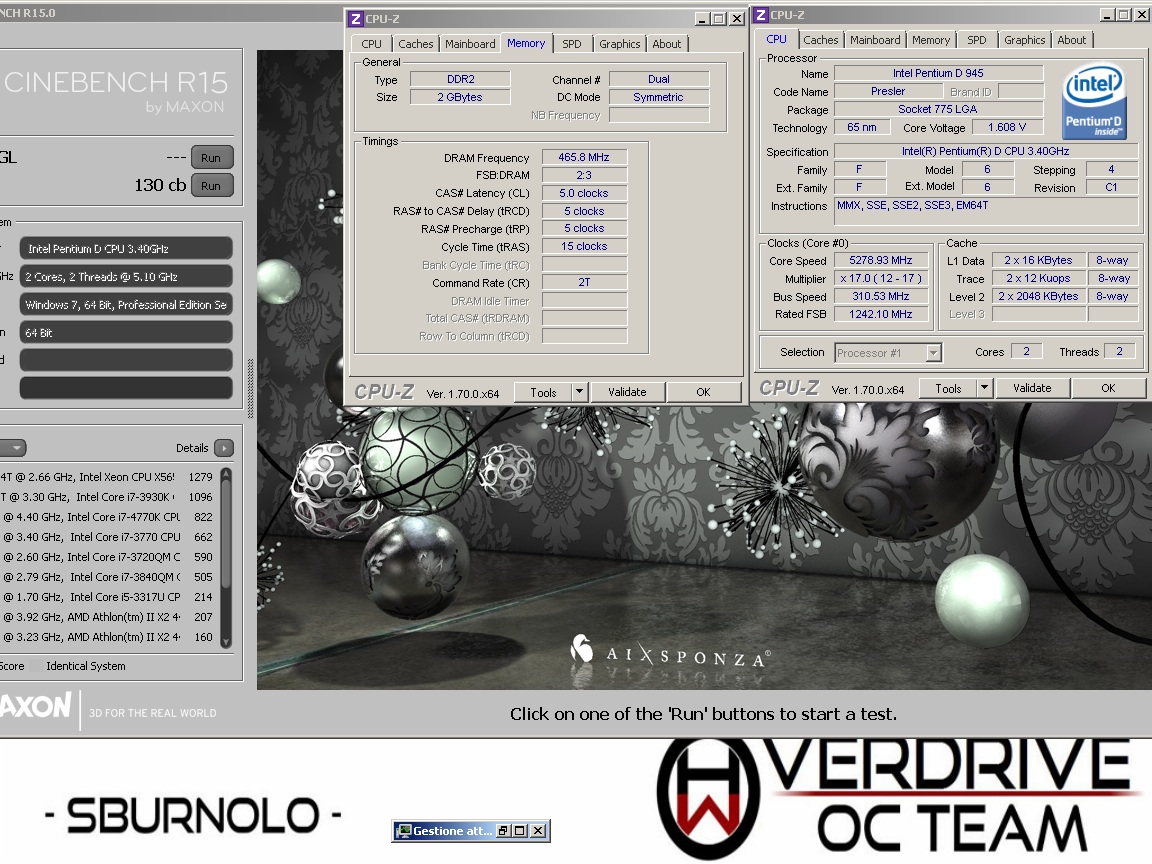Click the 2 Cores, 2 Threads field
Viewport: 1152px width, 864px height.
click(126, 277)
